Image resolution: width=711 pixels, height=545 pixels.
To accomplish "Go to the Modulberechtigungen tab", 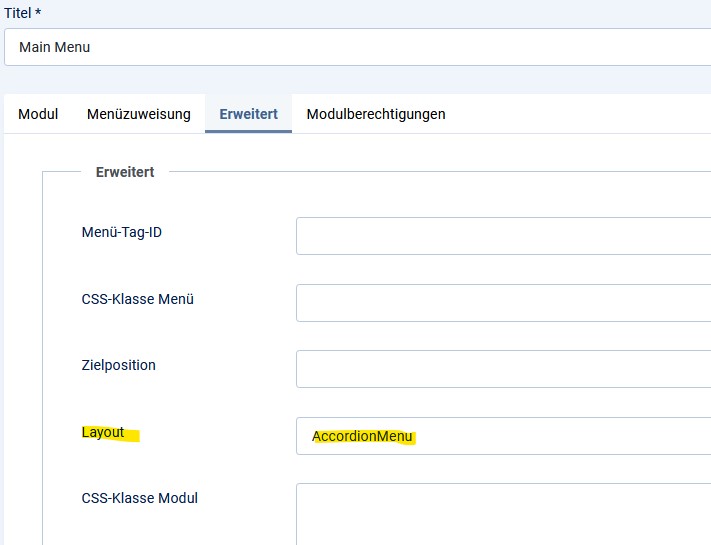I will tap(376, 114).
